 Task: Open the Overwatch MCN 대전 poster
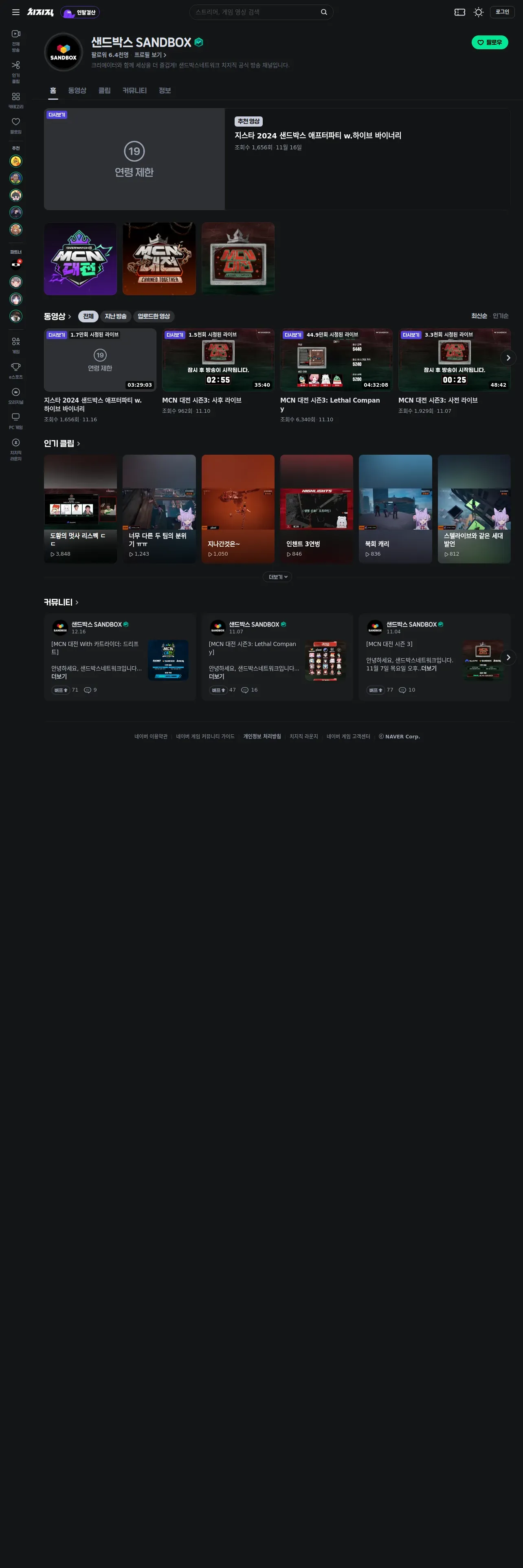pyautogui.click(x=80, y=259)
